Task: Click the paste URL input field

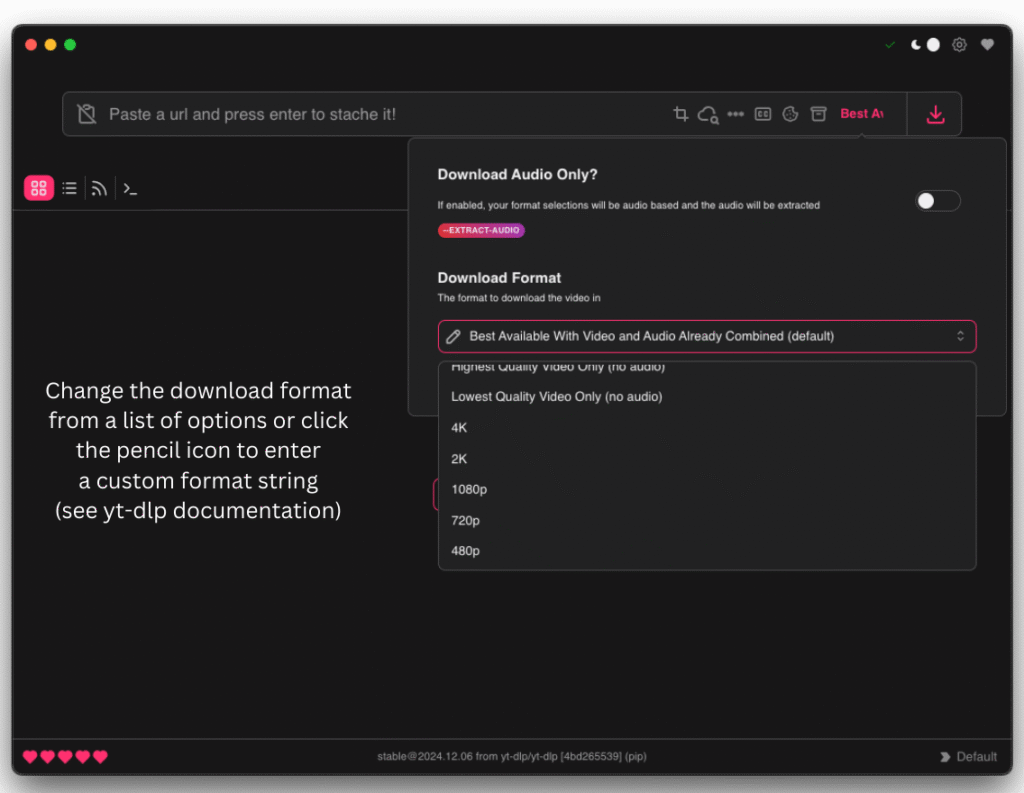Action: click(x=380, y=114)
